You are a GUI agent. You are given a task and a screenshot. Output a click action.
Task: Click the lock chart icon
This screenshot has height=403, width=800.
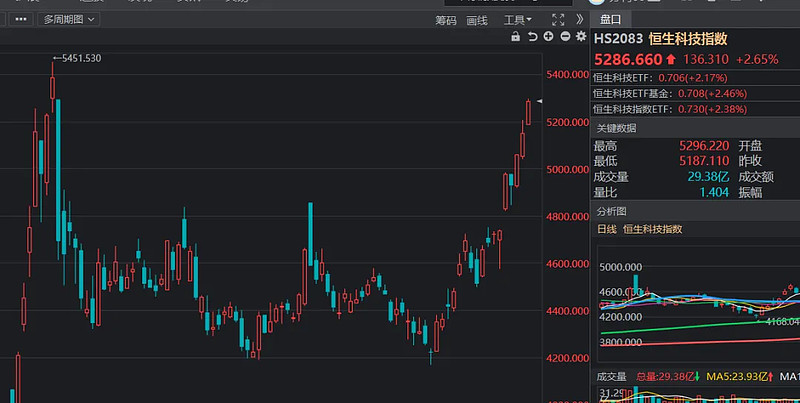(515, 37)
